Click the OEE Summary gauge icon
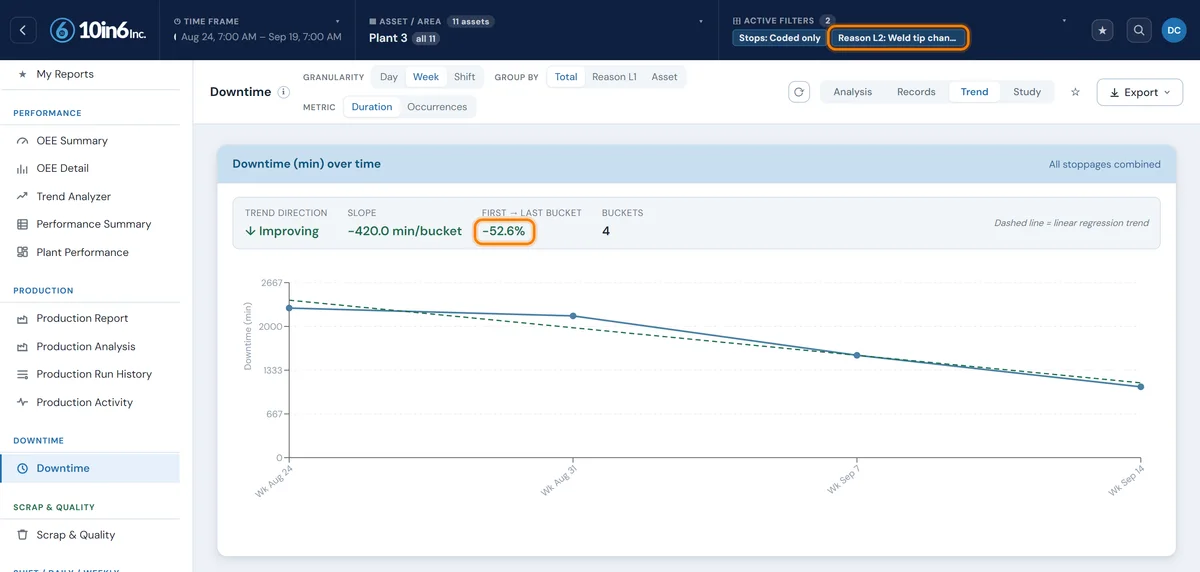Viewport: 1200px width, 572px height. pos(23,141)
